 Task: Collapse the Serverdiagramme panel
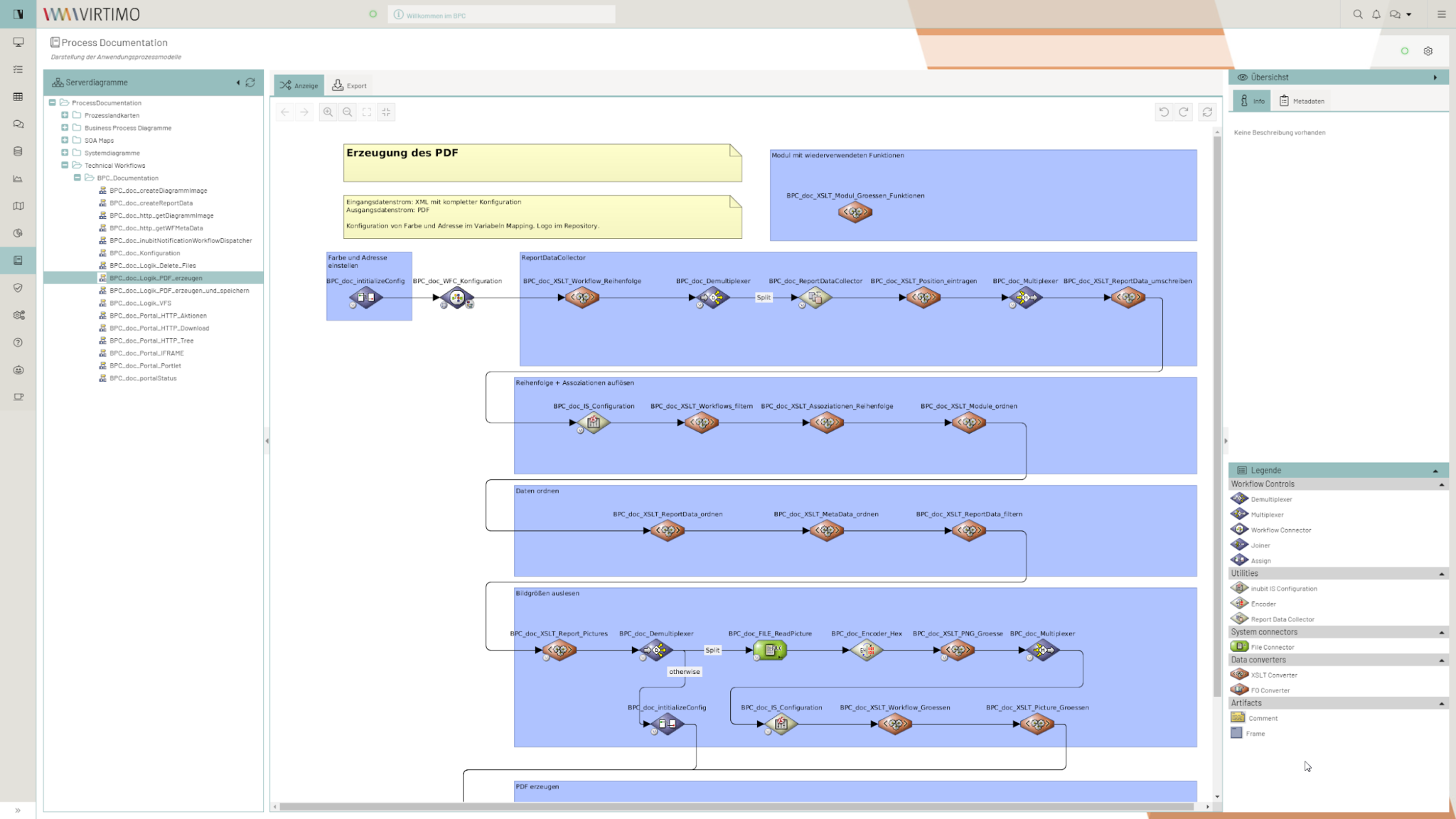pos(238,82)
